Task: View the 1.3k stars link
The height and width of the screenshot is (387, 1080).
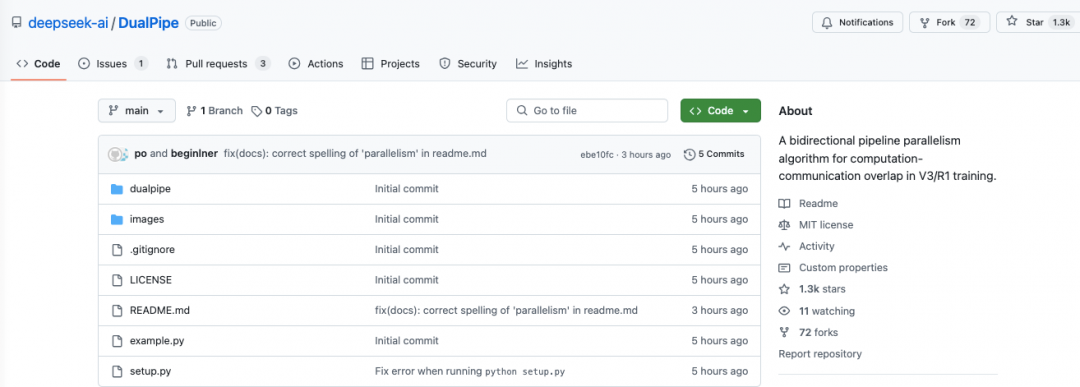Action: (x=822, y=289)
